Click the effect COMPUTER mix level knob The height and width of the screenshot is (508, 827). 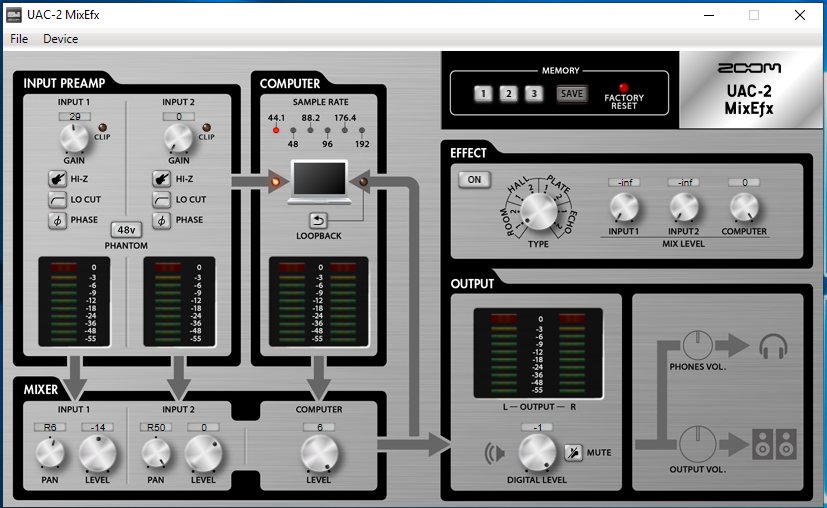click(x=744, y=207)
